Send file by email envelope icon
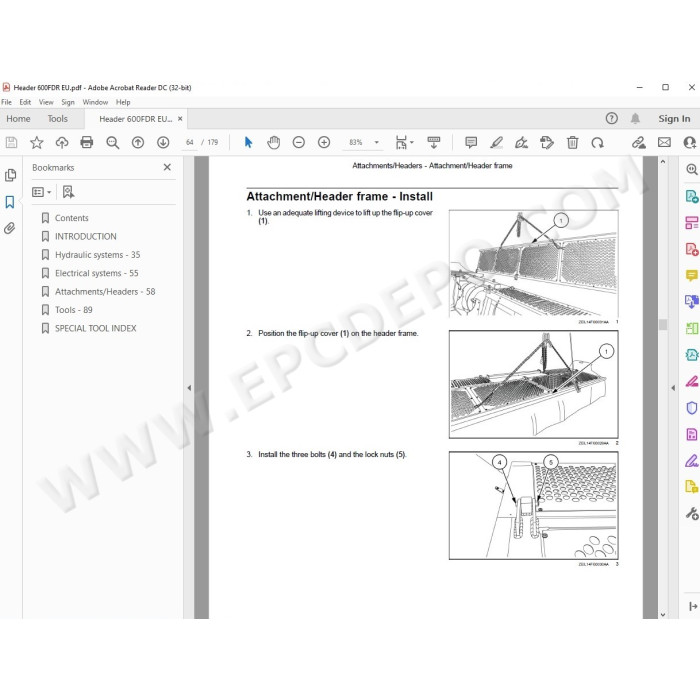The width and height of the screenshot is (700, 700). pos(664,142)
